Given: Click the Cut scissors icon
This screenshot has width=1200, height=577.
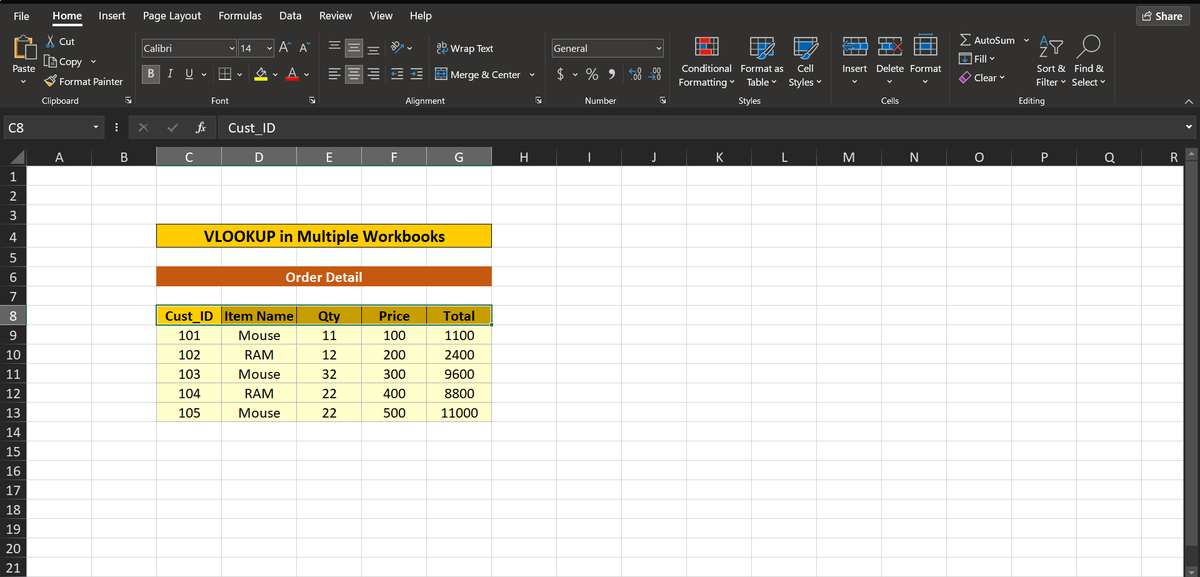Looking at the screenshot, I should [x=49, y=42].
